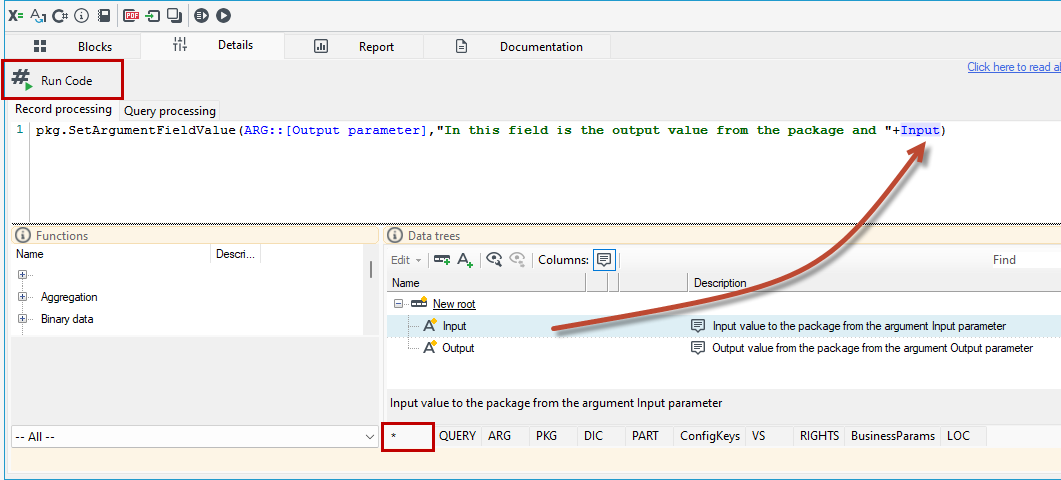Click the notebook icon in top toolbar
The image size is (1061, 480).
[104, 15]
